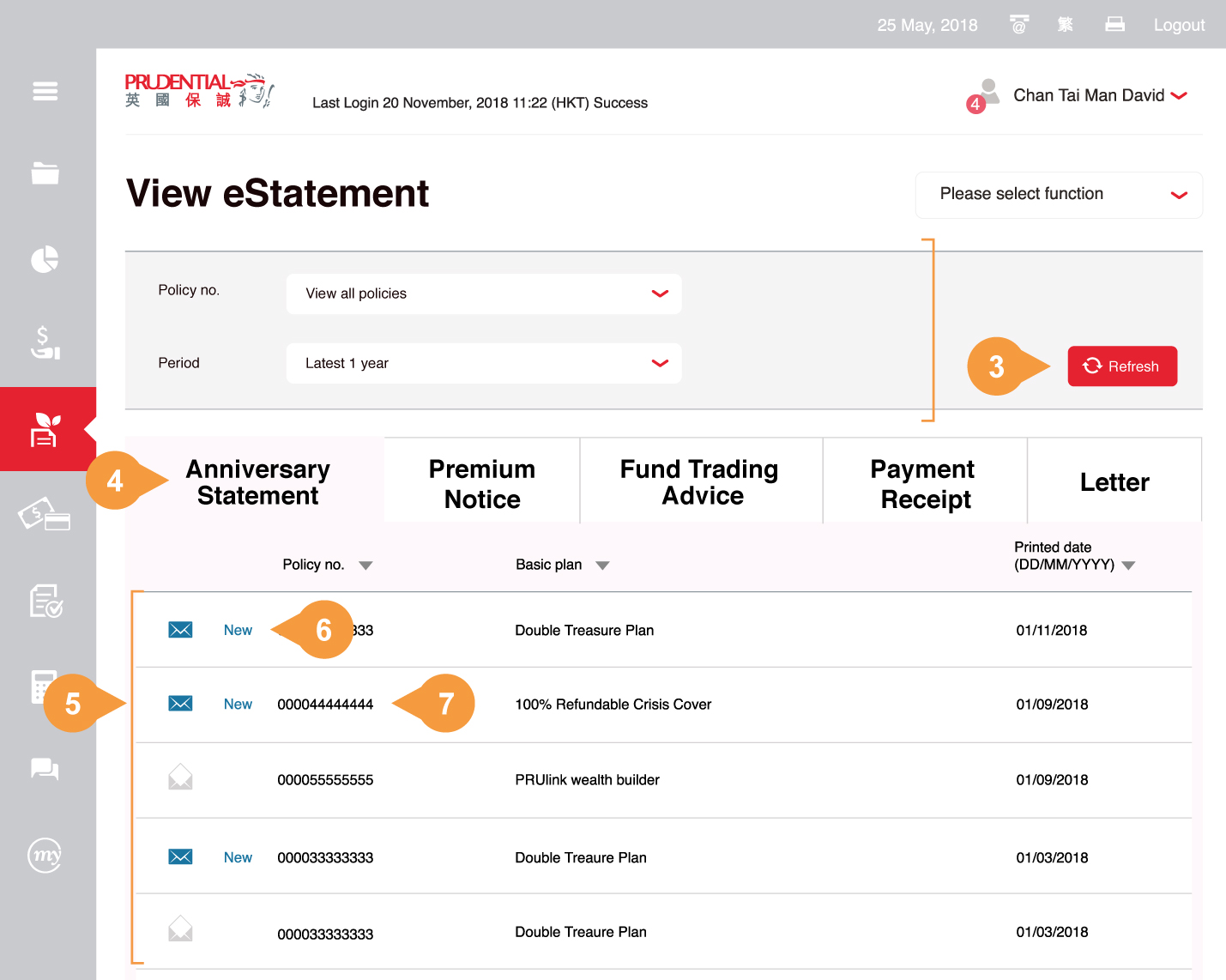Open the 'Please select function' dropdown
The image size is (1226, 980).
pos(1059,195)
